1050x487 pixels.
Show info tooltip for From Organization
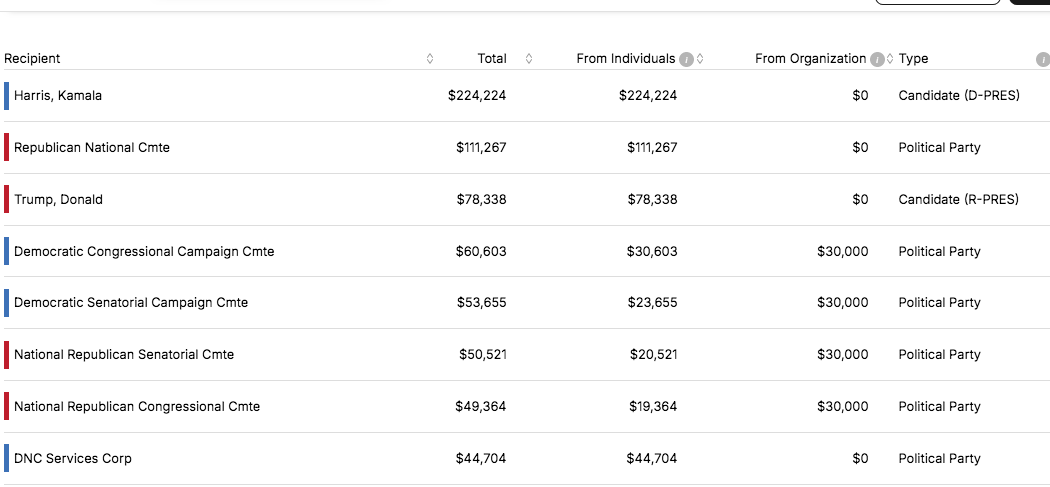click(x=877, y=59)
